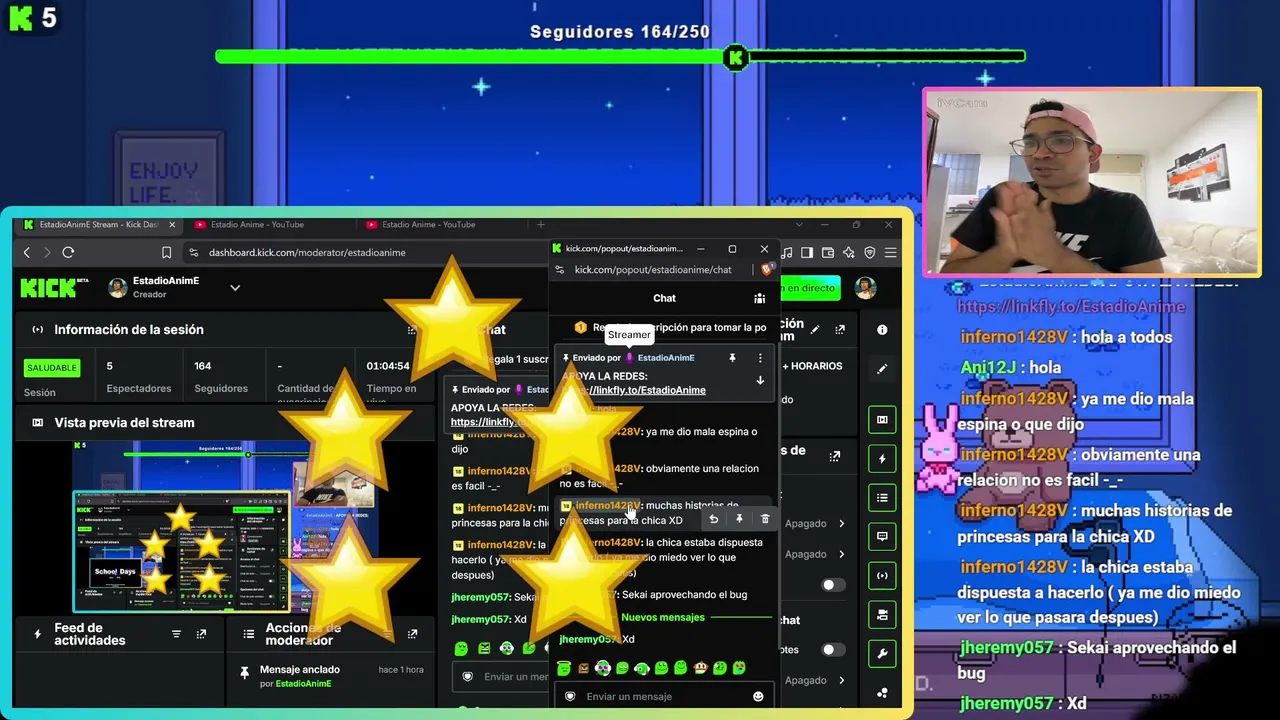Click the 5 Espectadores stat
1280x720 pixels.
click(139, 377)
